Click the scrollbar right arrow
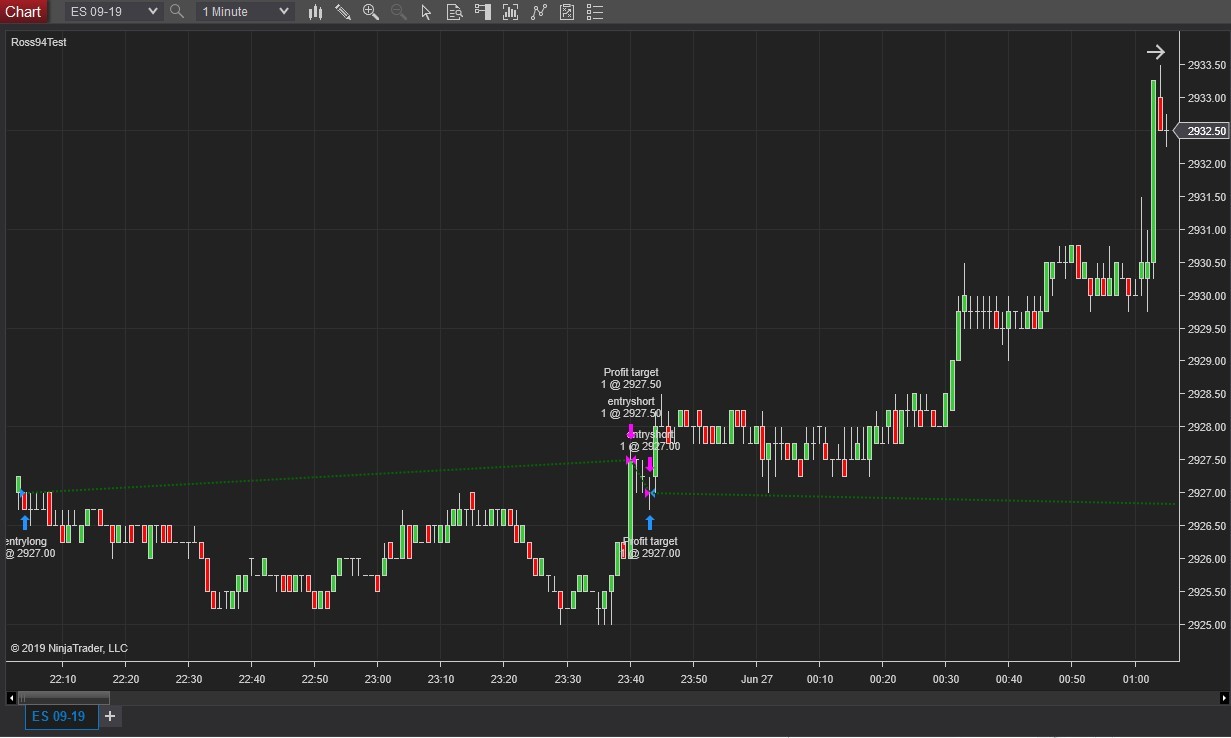The height and width of the screenshot is (738, 1231). click(1224, 698)
